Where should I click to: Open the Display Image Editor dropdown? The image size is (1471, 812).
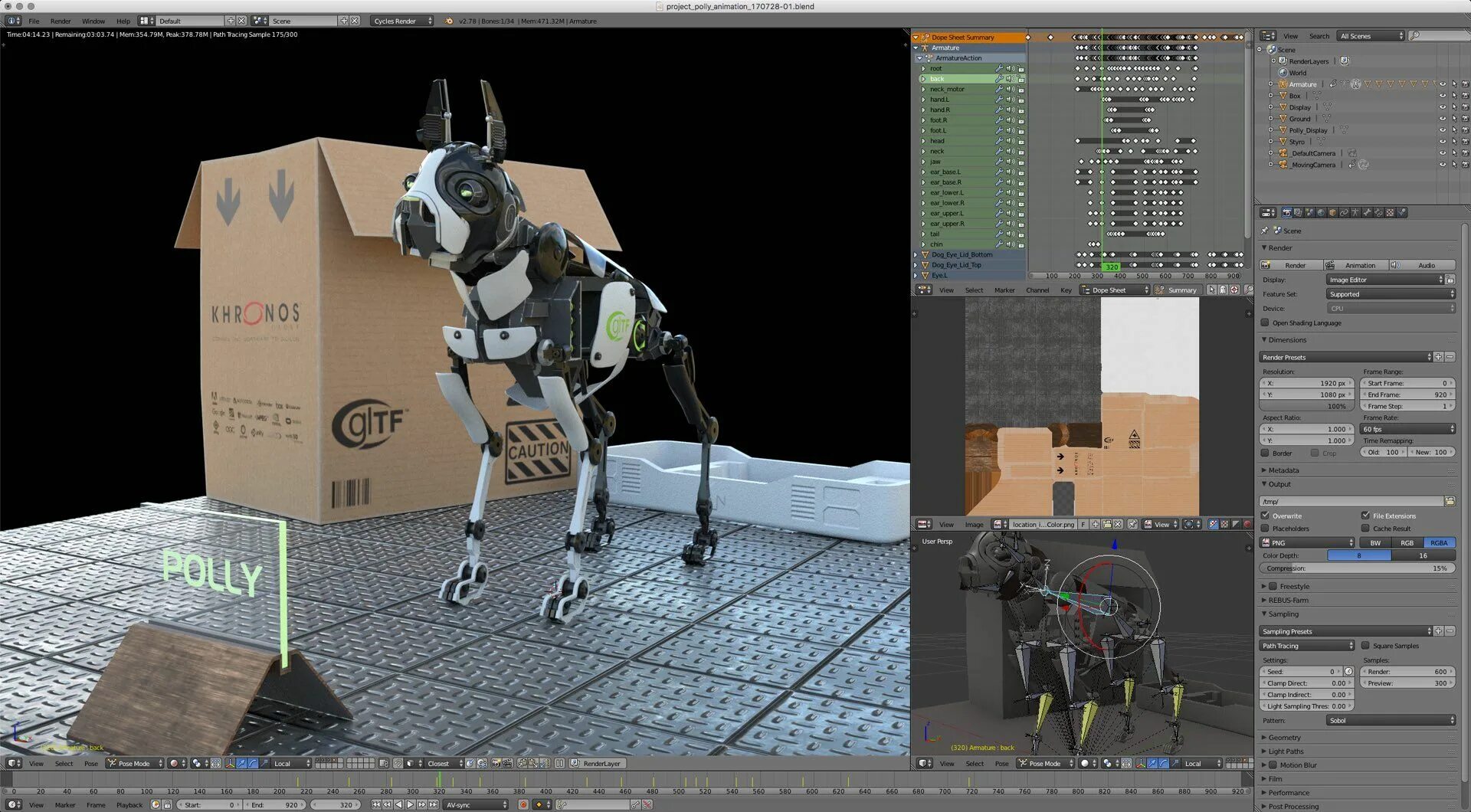click(x=1385, y=280)
